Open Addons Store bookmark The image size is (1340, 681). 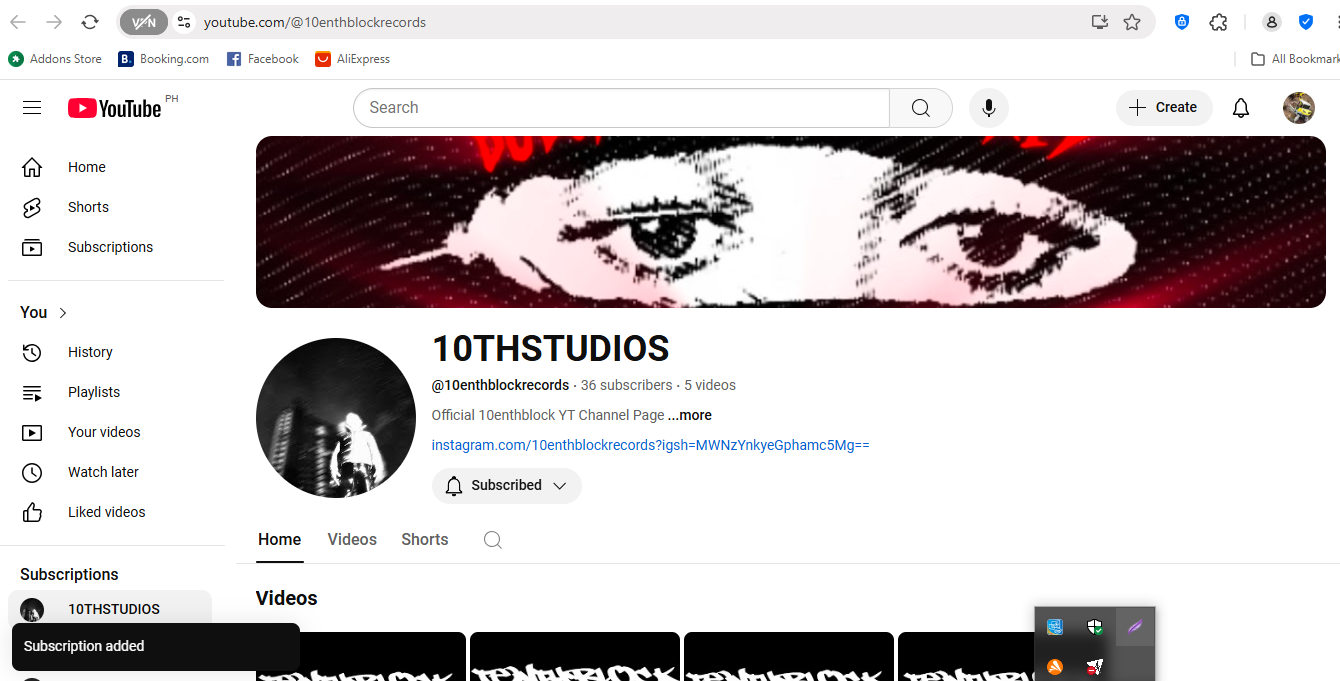tap(56, 59)
